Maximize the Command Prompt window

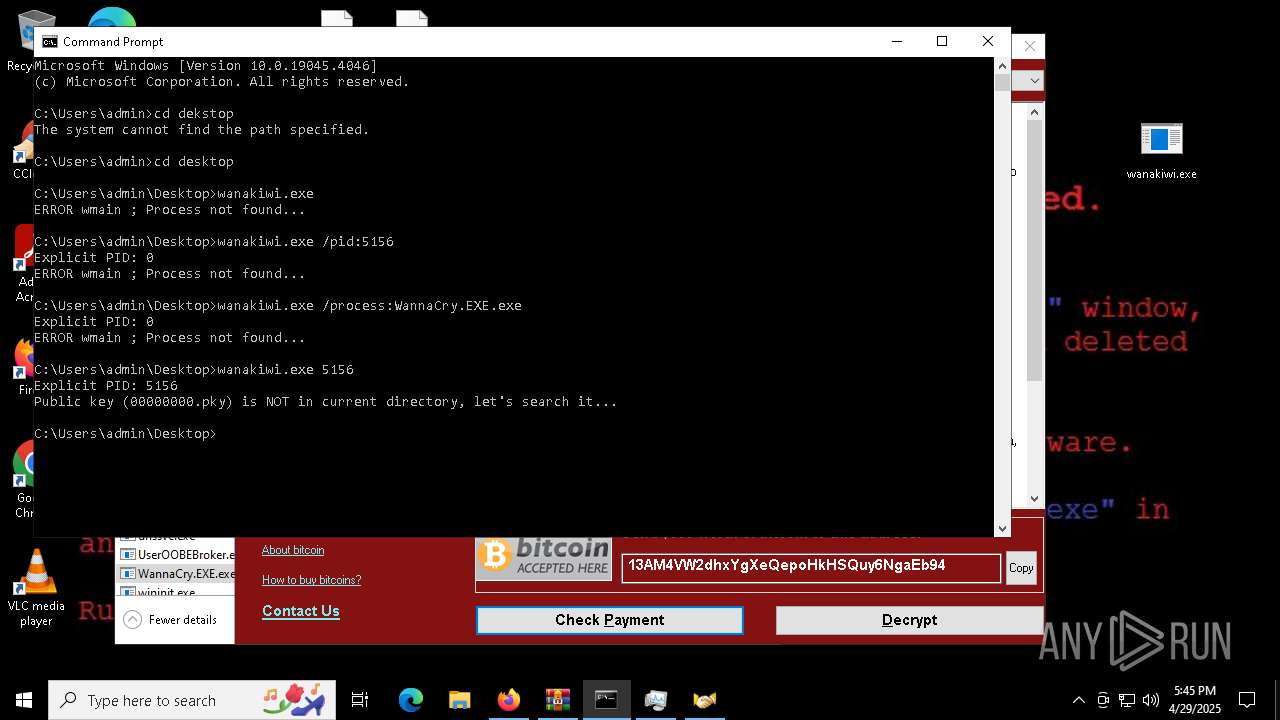[x=942, y=41]
